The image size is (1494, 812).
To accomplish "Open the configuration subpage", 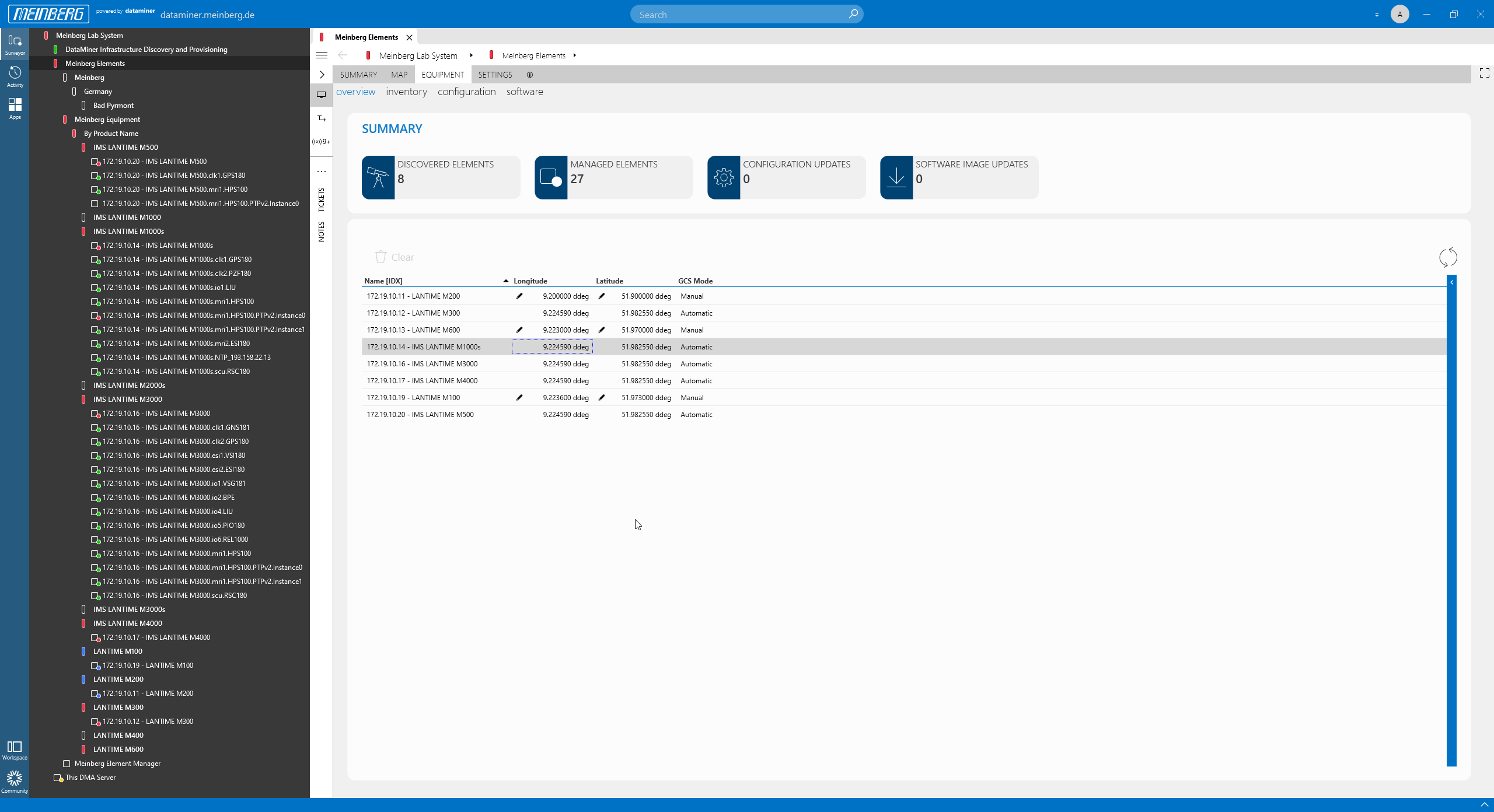I will click(x=467, y=92).
